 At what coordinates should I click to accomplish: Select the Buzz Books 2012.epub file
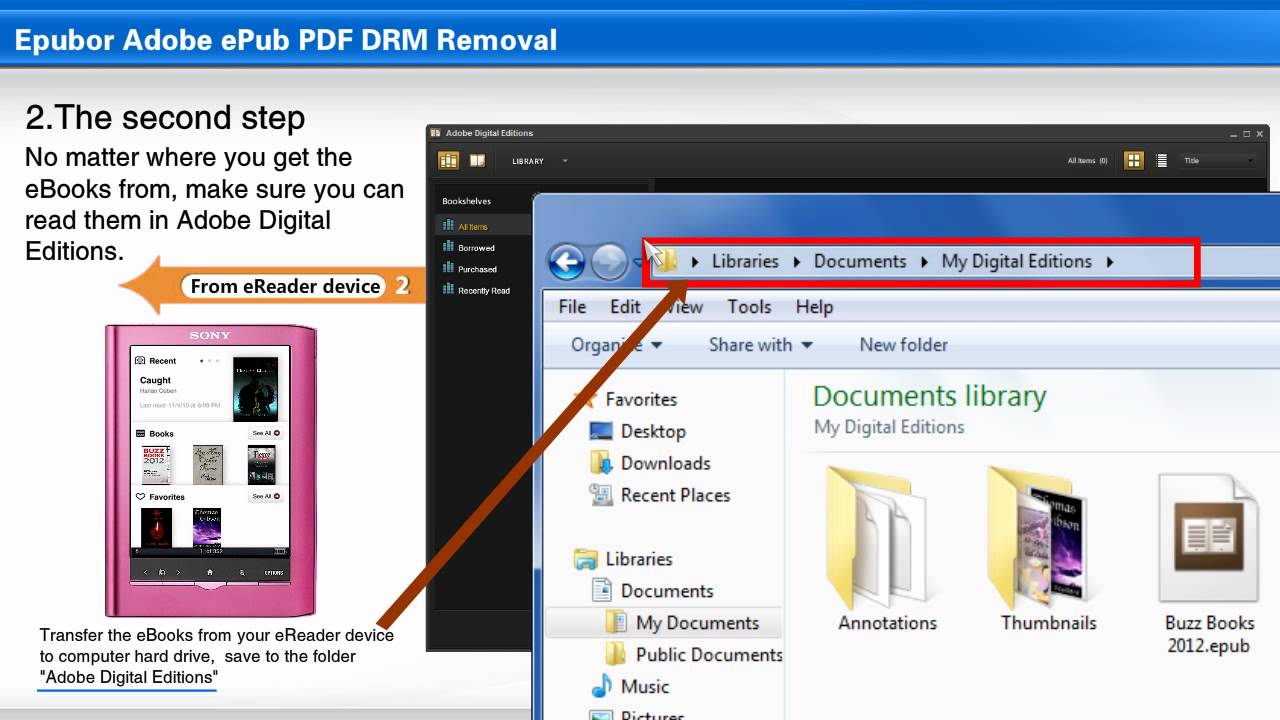1208,565
